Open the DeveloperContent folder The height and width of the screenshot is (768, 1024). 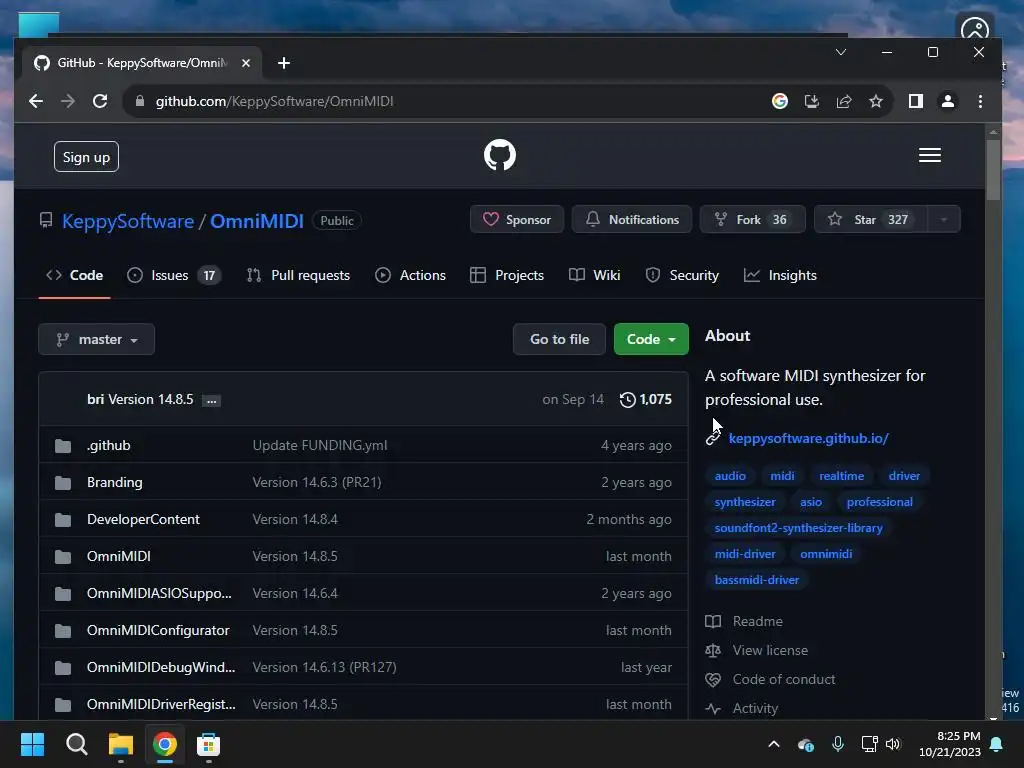pos(143,519)
